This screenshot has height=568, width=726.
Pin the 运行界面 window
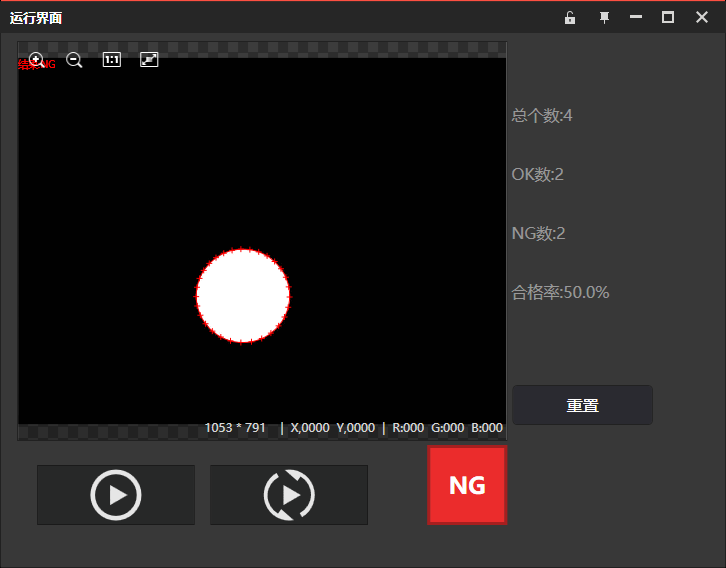click(604, 17)
